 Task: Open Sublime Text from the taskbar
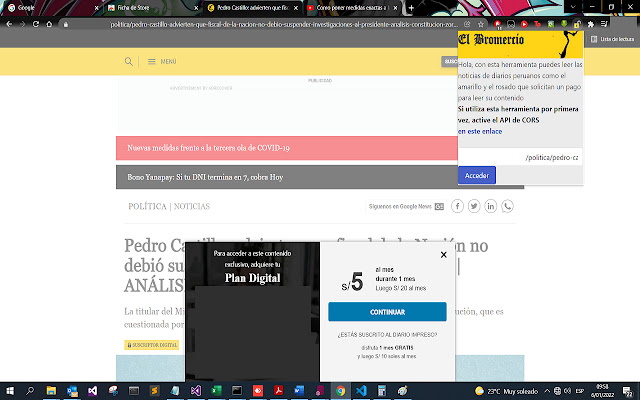click(x=154, y=391)
